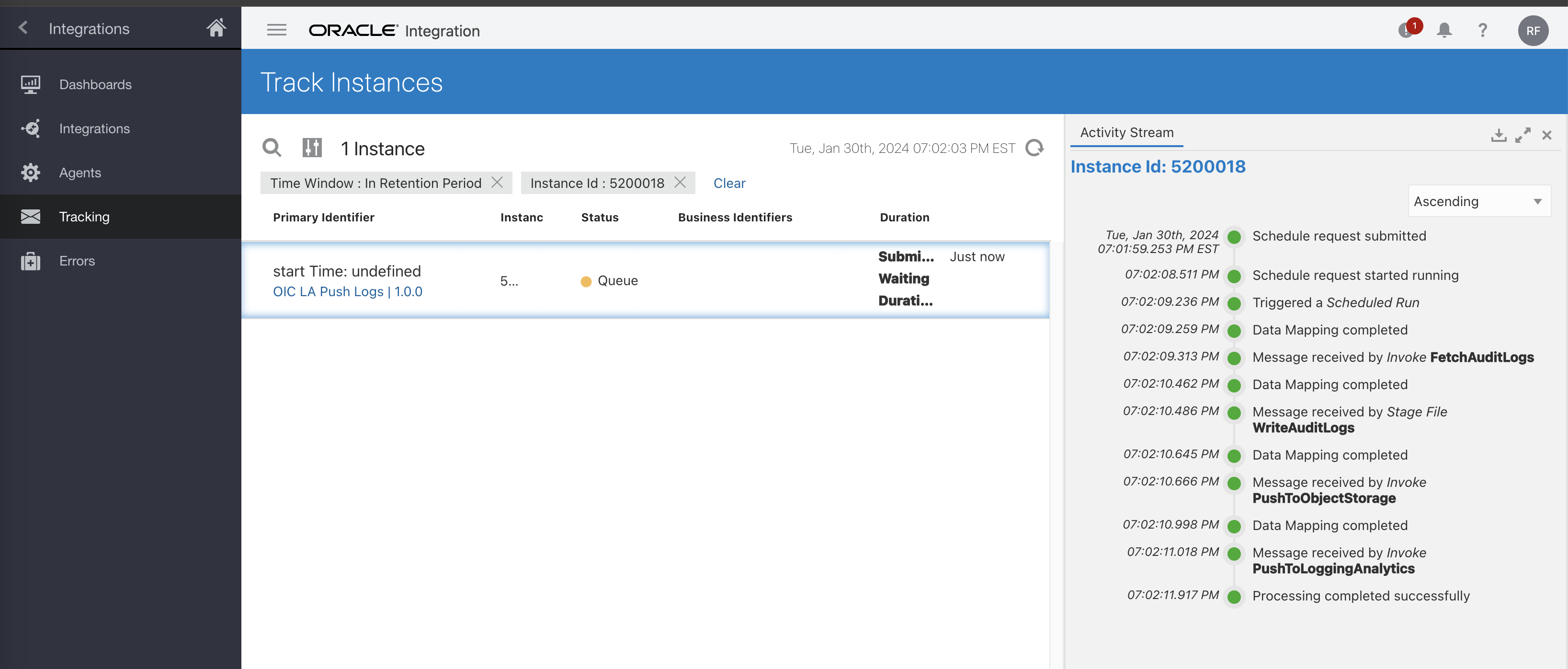Open the RF user profile menu
The width and height of the screenshot is (1568, 669).
(x=1534, y=30)
